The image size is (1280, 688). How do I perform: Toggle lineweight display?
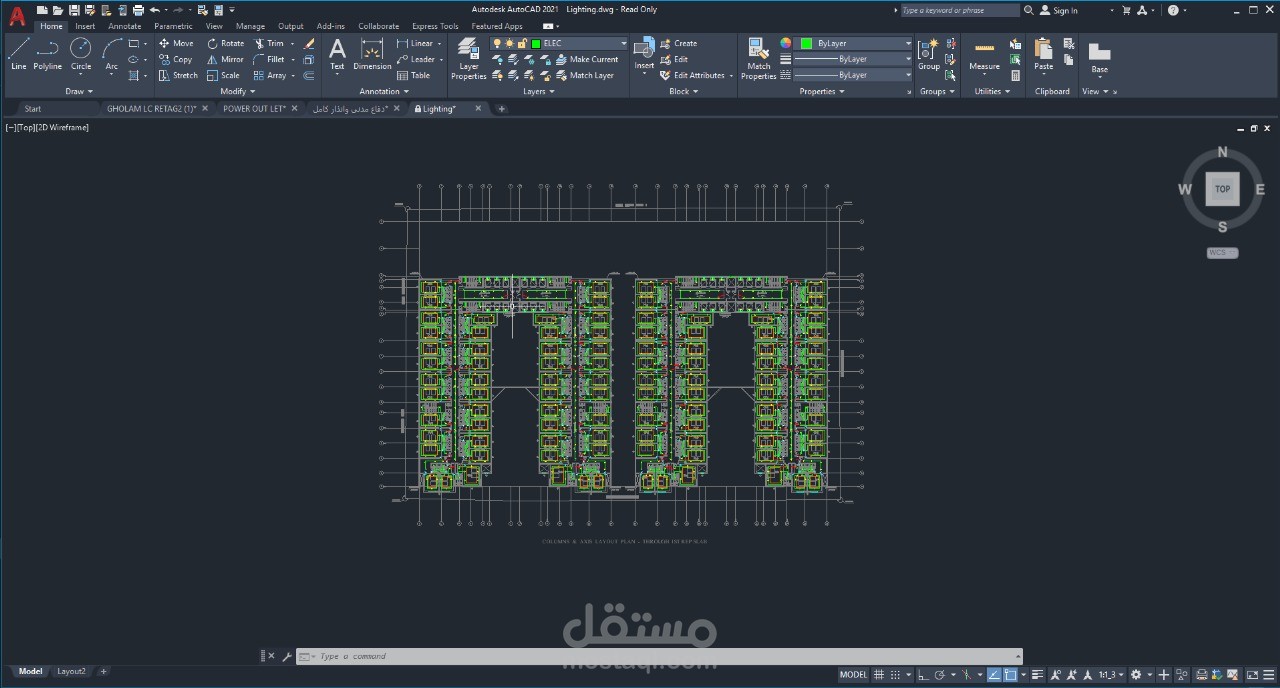[x=1037, y=675]
